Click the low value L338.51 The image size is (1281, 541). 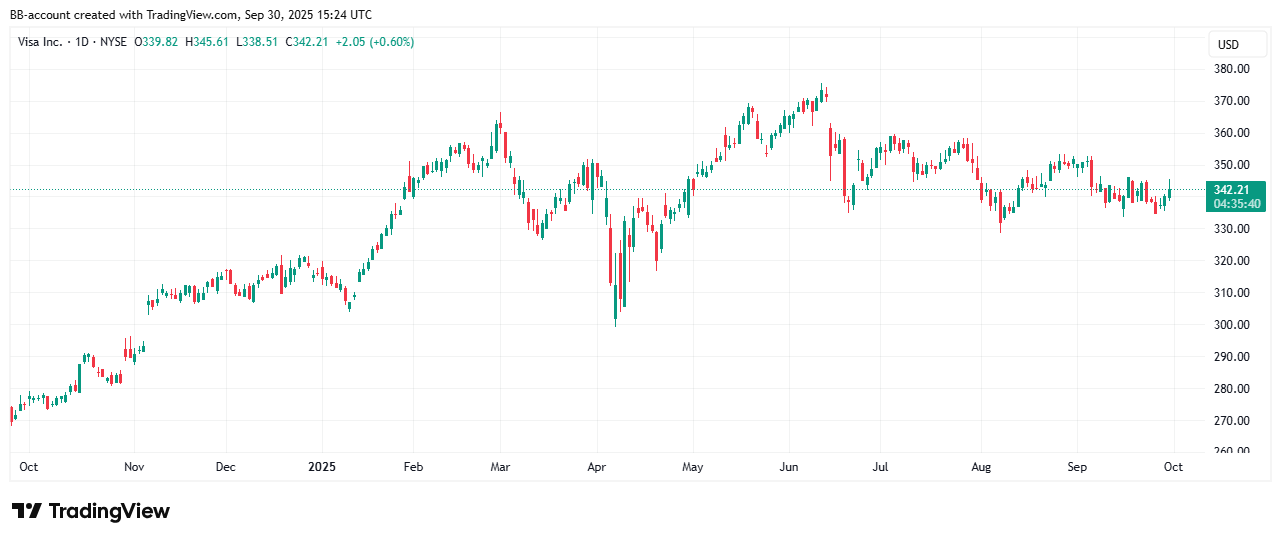257,42
